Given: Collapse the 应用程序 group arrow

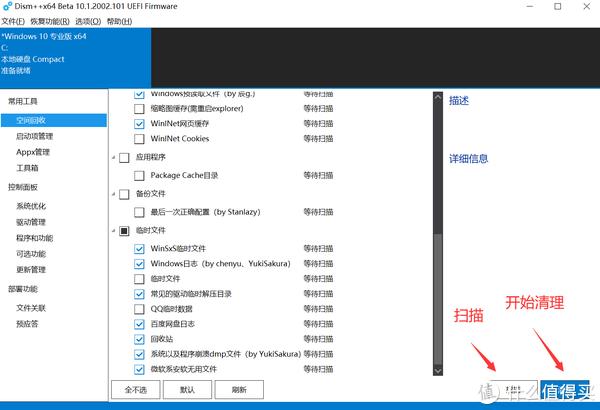Looking at the screenshot, I should point(114,157).
